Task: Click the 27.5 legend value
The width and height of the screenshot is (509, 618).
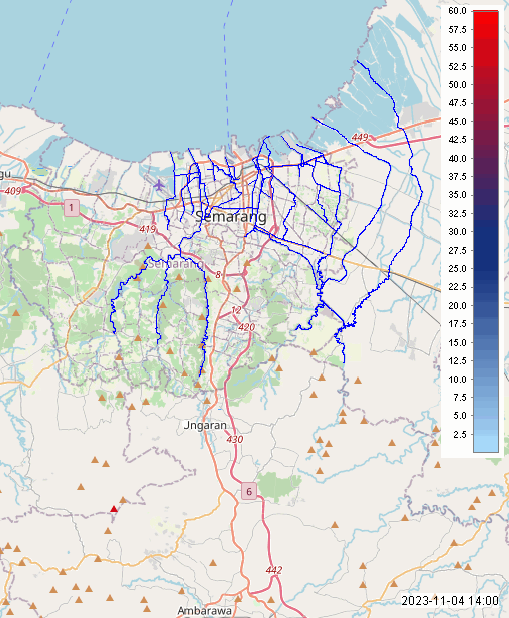Action: point(457,250)
